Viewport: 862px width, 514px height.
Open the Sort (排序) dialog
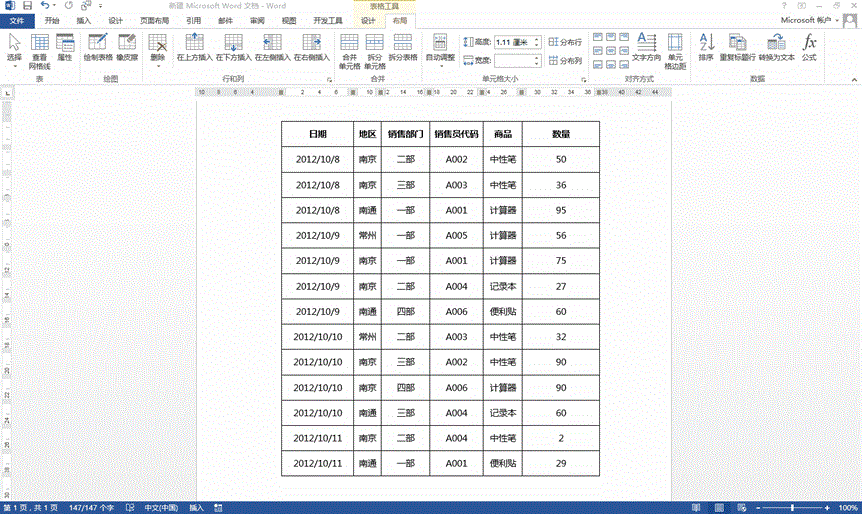point(706,46)
